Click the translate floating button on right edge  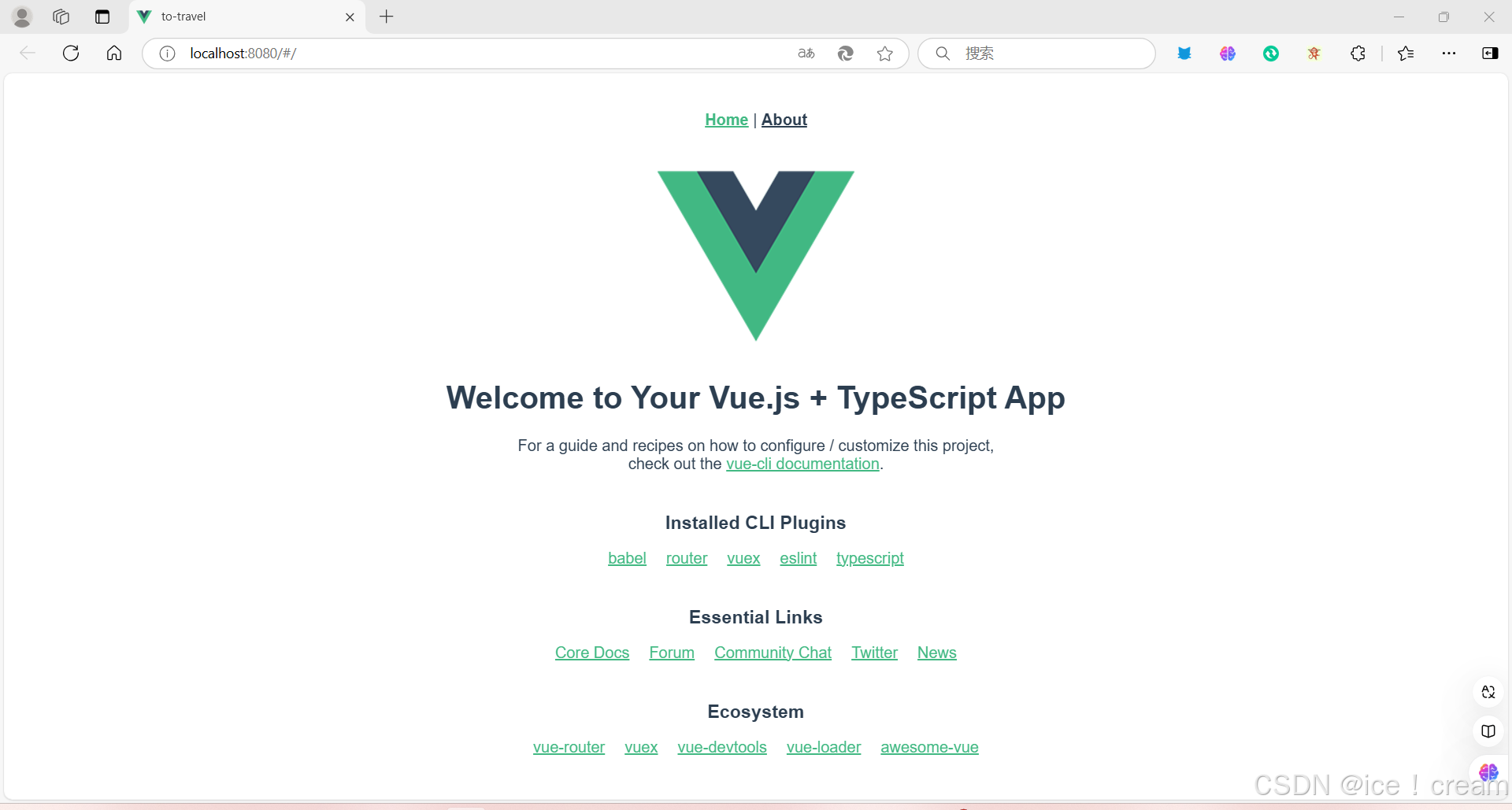point(1488,692)
